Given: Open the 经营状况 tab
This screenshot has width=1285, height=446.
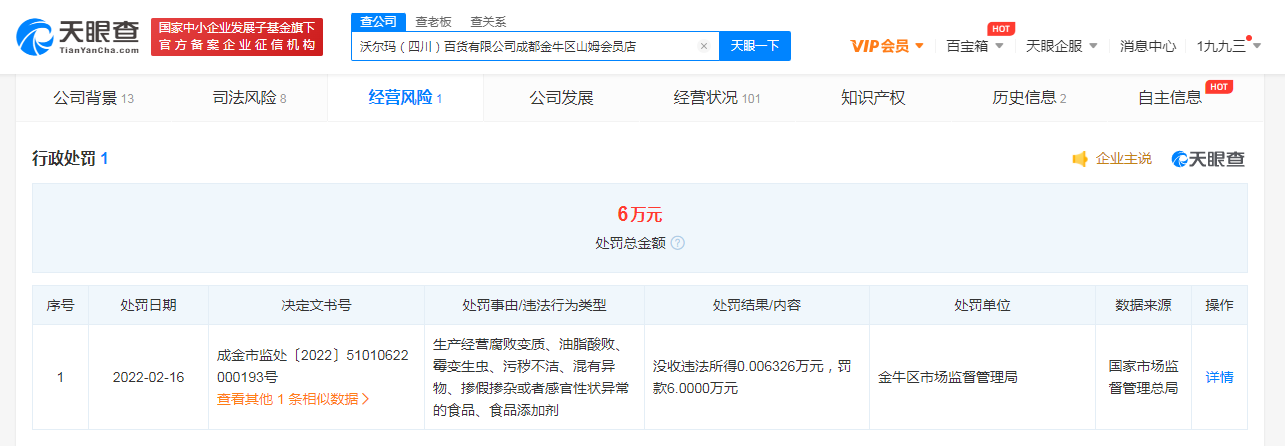Looking at the screenshot, I should (x=716, y=98).
